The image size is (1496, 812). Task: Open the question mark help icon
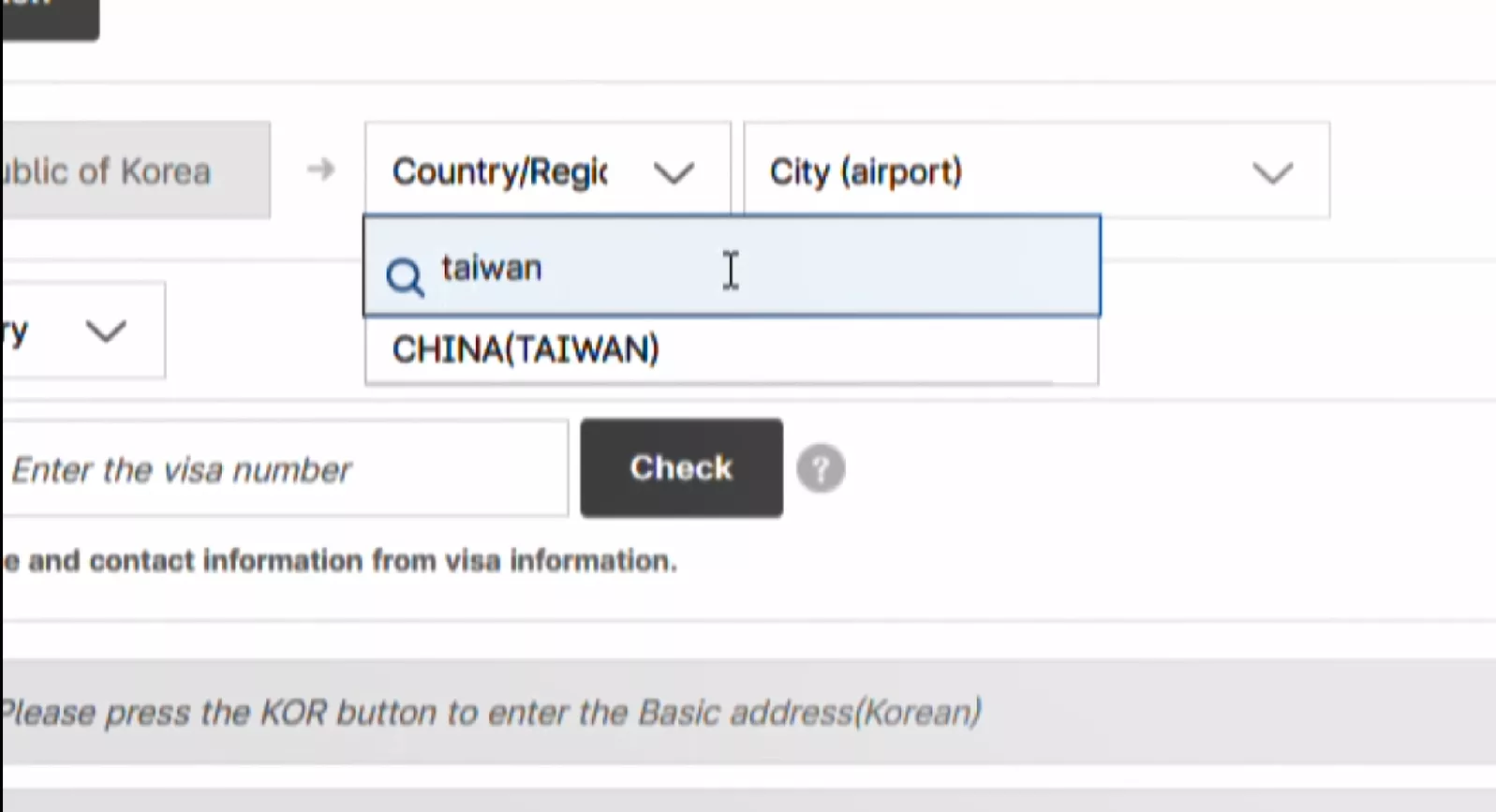coord(821,468)
